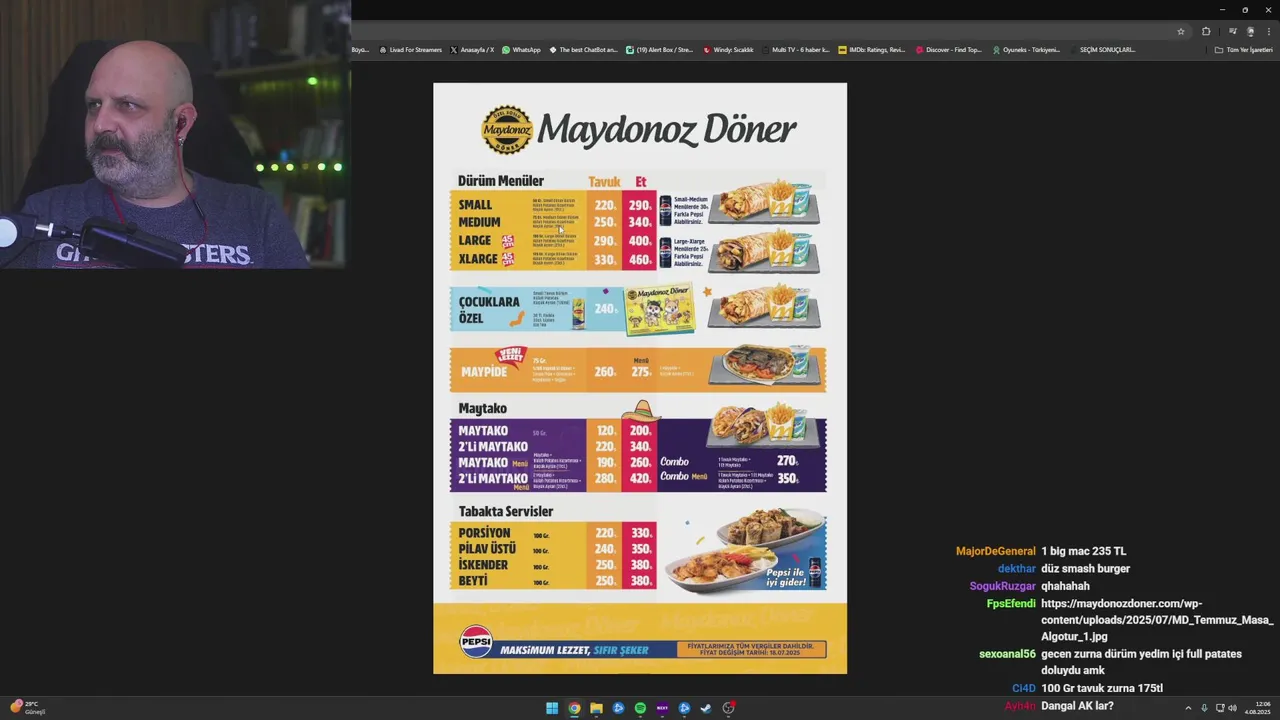Open the Discover - Find Top... bookmark

click(x=948, y=50)
